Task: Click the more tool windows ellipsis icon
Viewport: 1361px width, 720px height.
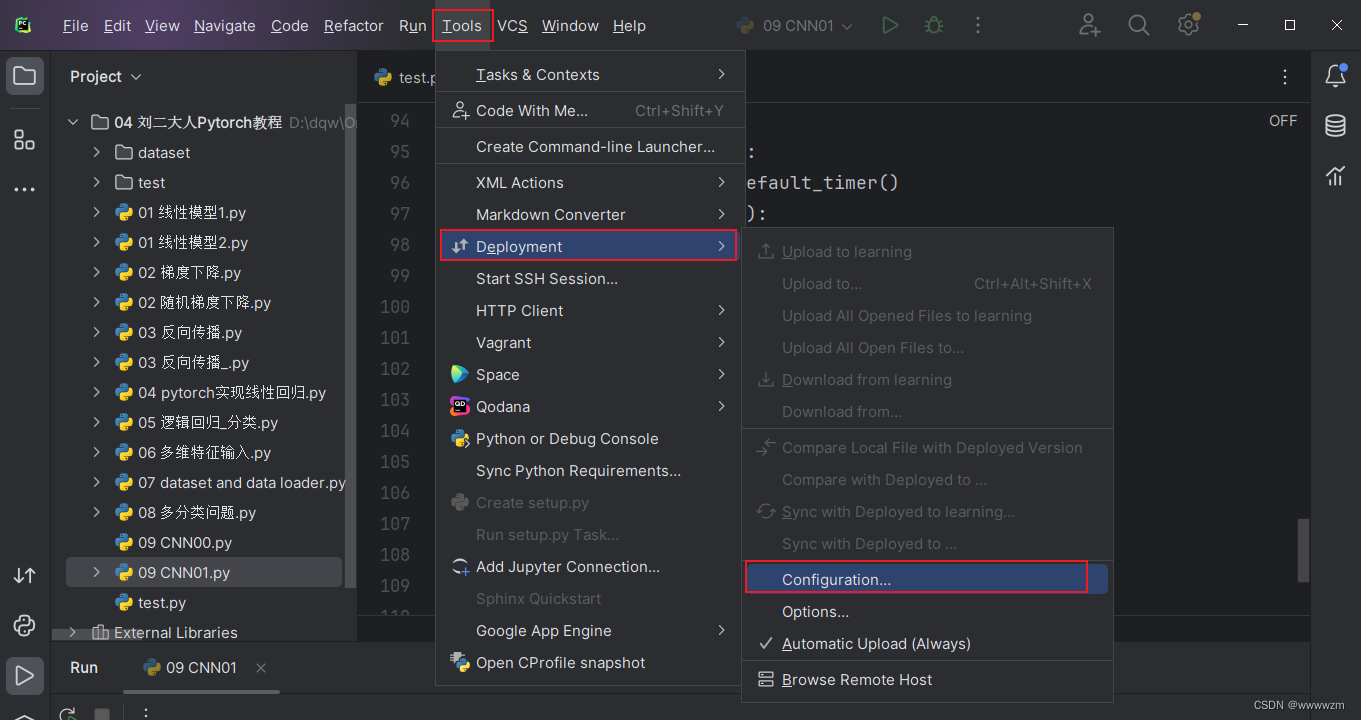Action: click(x=25, y=189)
